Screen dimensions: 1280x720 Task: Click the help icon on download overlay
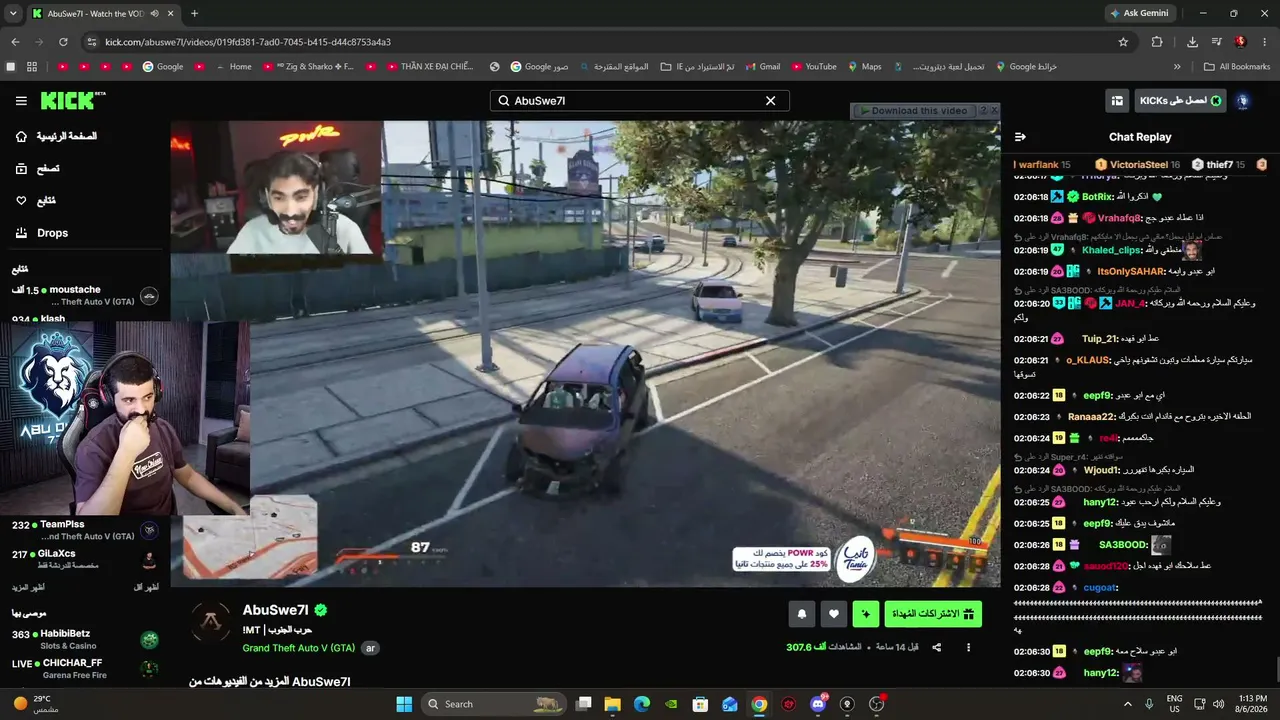(x=983, y=111)
